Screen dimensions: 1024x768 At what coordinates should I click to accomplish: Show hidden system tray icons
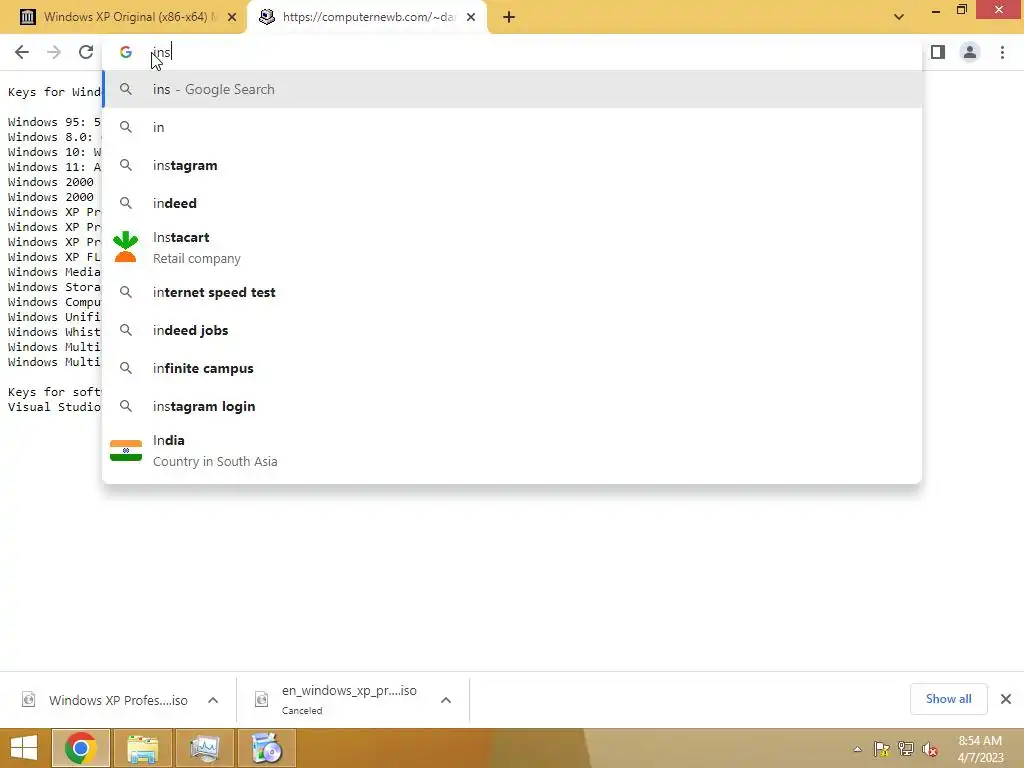tap(857, 749)
